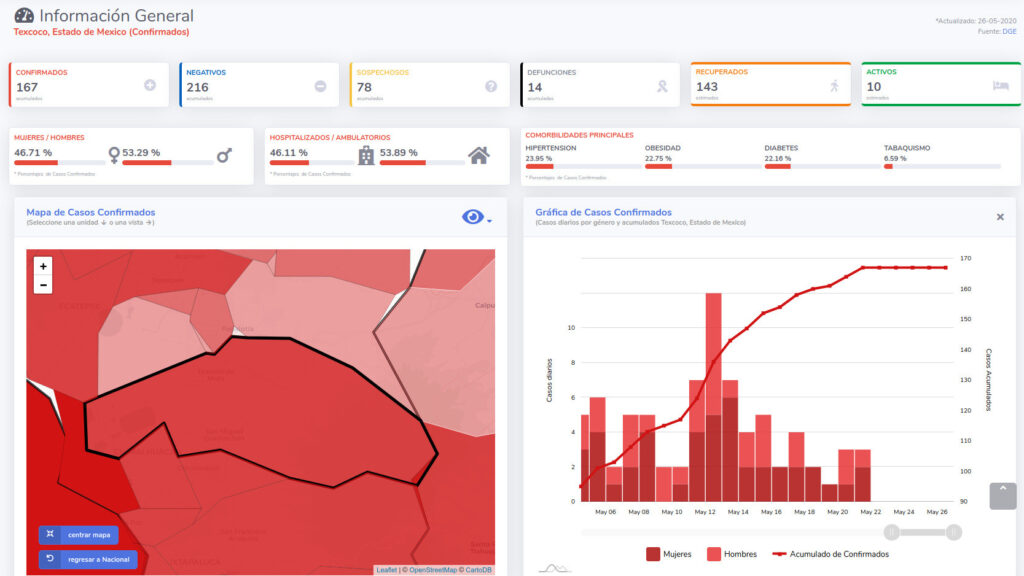Click the bed icon in Activos card
1024x576 pixels.
[x=1000, y=86]
